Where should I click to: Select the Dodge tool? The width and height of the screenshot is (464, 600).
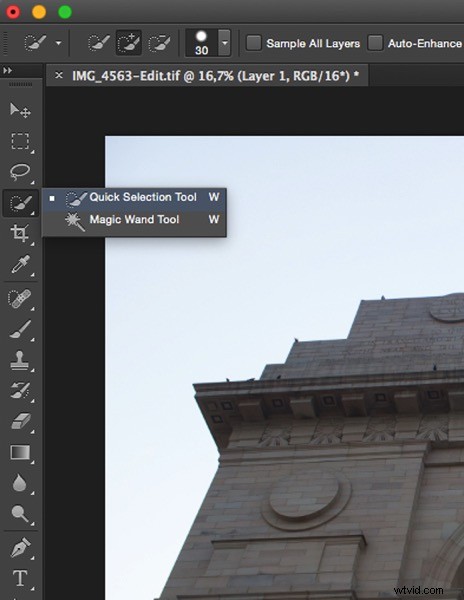tap(20, 514)
